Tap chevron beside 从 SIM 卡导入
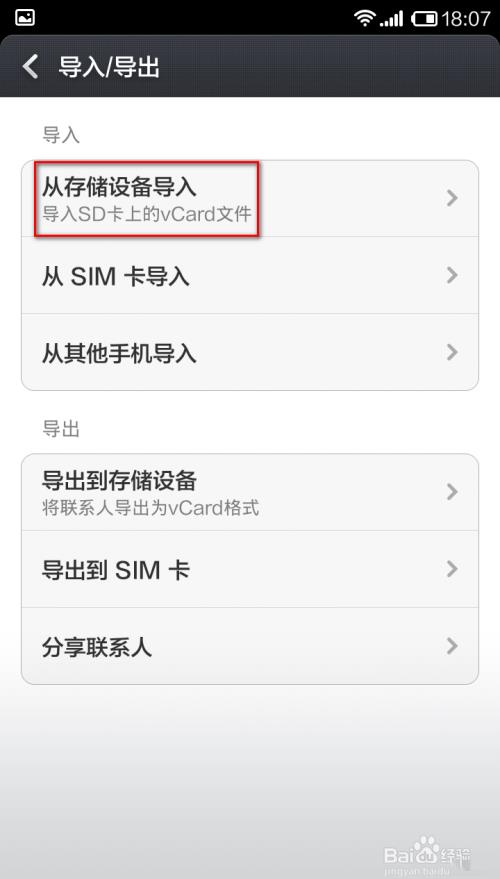 coord(452,275)
